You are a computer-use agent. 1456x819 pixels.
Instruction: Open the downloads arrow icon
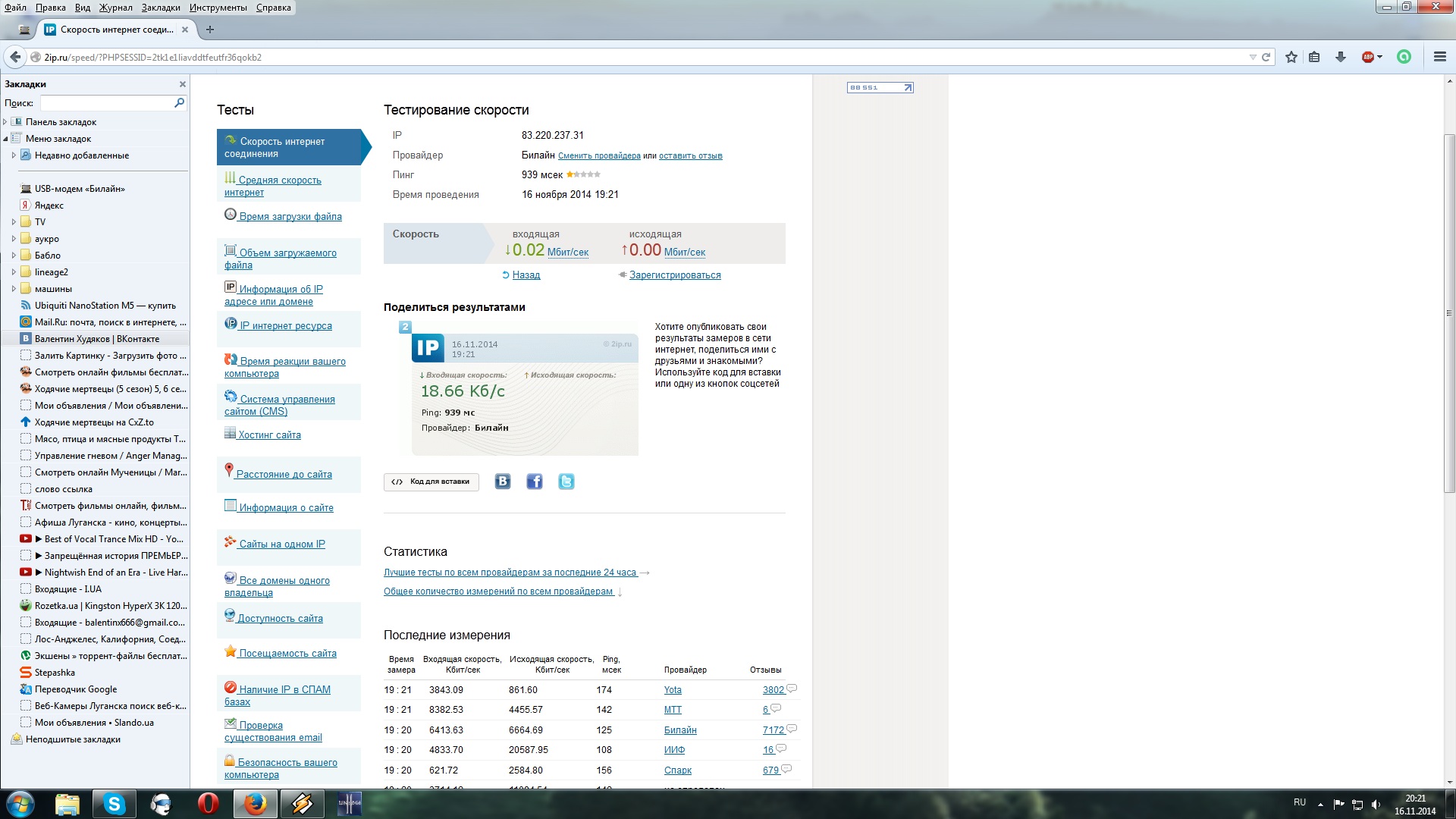pos(1341,57)
